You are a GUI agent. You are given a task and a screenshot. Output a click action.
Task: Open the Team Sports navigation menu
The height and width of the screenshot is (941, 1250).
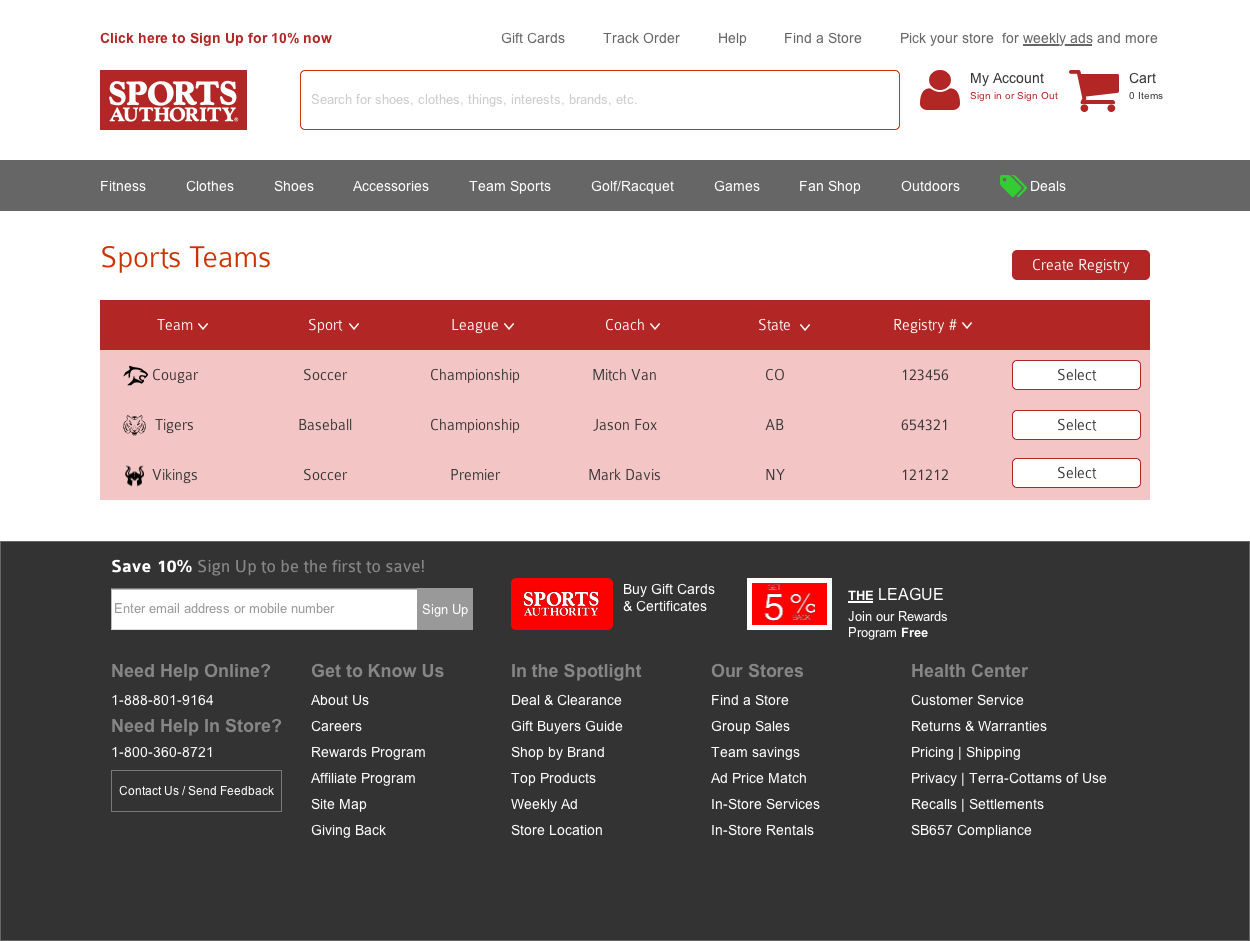tap(510, 186)
